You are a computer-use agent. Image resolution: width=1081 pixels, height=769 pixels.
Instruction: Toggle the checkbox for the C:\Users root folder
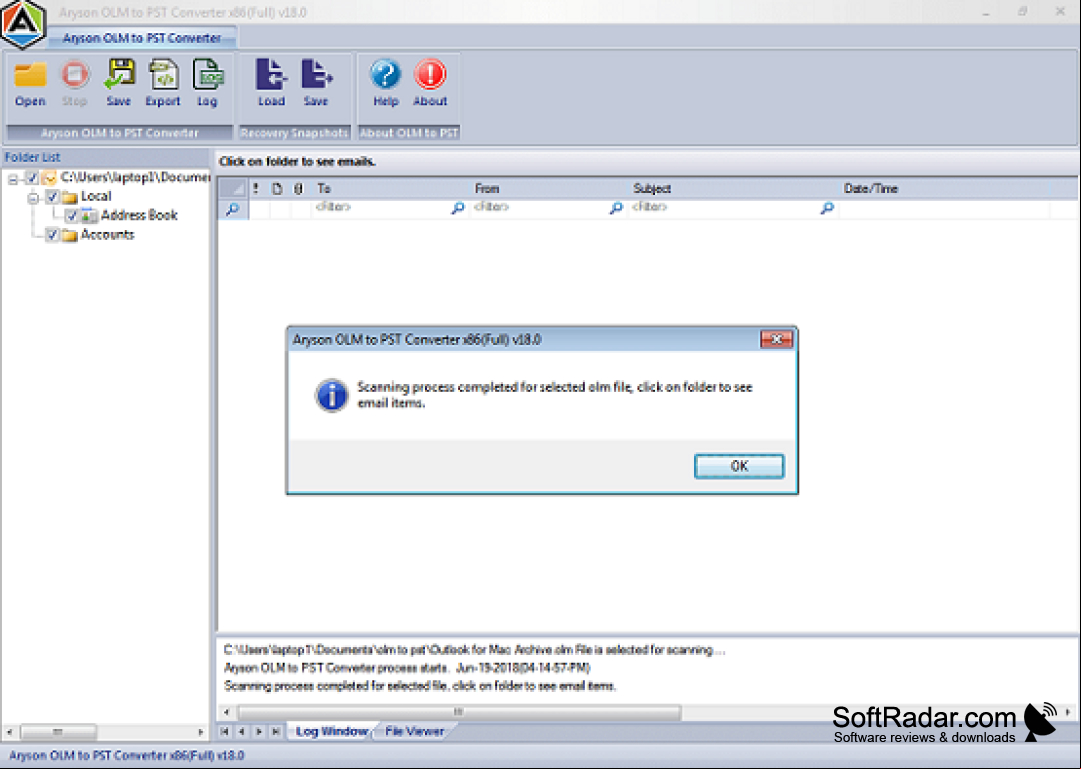pyautogui.click(x=32, y=178)
